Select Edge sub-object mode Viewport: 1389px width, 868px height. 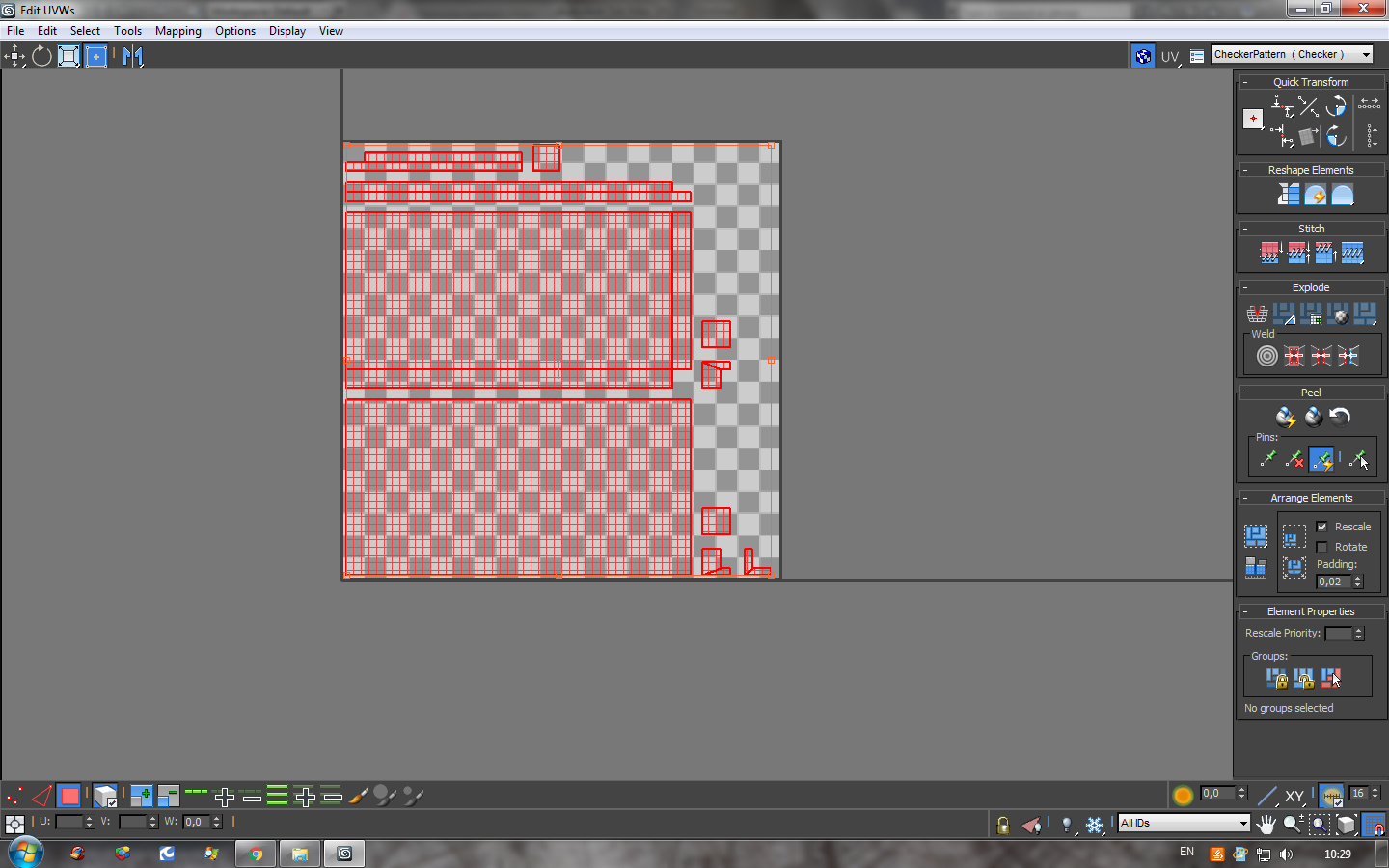41,796
